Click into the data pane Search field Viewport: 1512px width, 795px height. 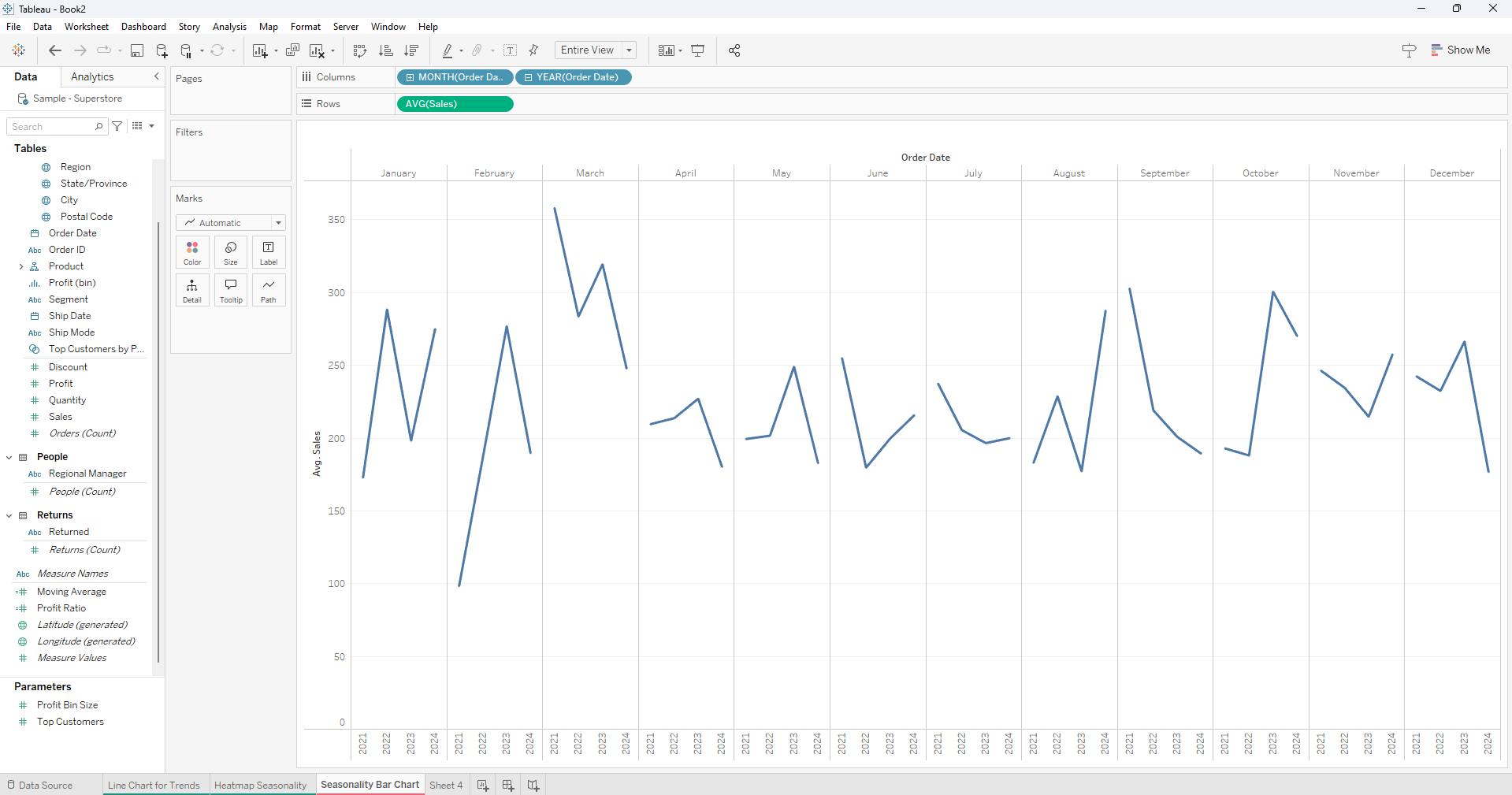[57, 126]
